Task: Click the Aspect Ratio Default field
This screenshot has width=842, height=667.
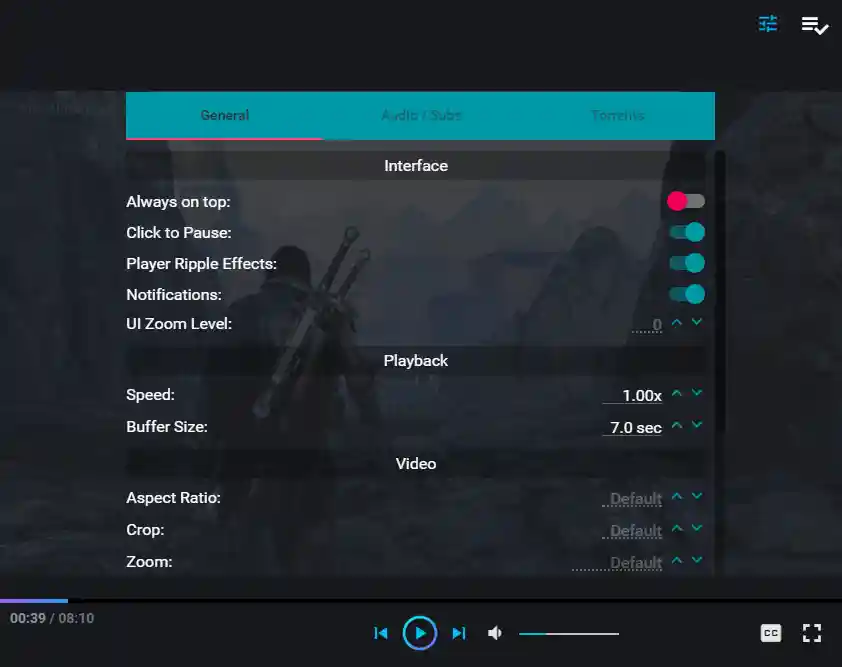Action: tap(632, 499)
